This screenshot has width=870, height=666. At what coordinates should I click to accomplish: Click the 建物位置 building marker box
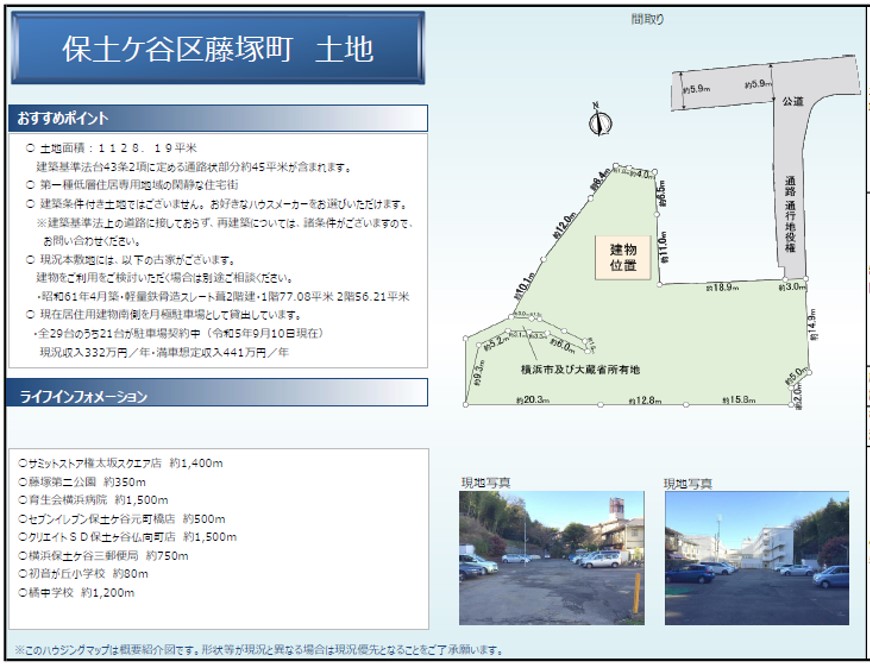pos(630,258)
